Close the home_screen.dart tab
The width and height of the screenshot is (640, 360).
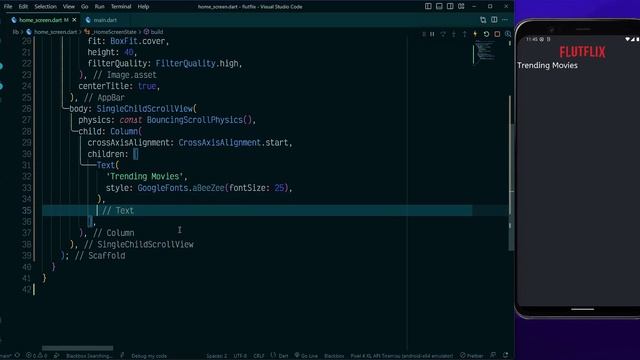tap(74, 20)
